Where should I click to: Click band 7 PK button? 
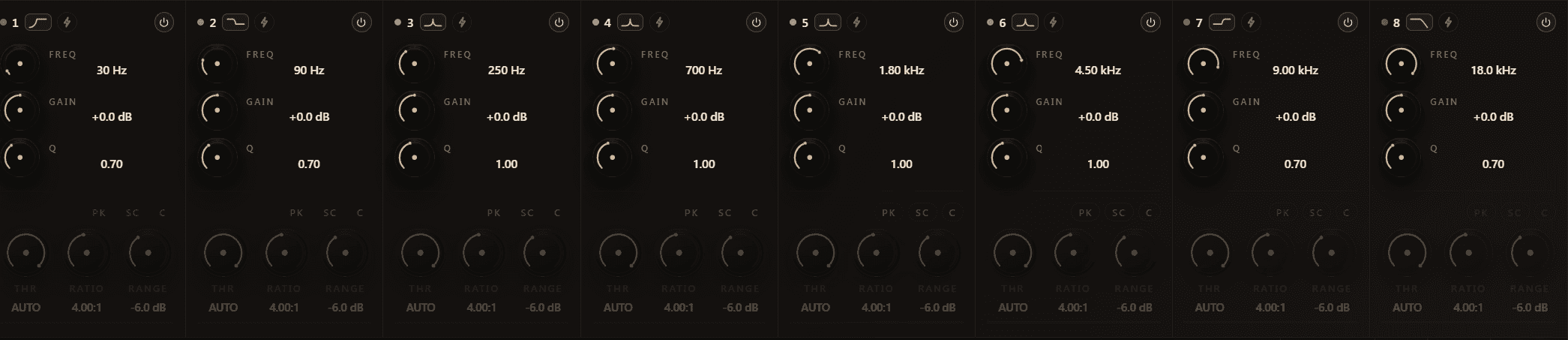pyautogui.click(x=1283, y=213)
